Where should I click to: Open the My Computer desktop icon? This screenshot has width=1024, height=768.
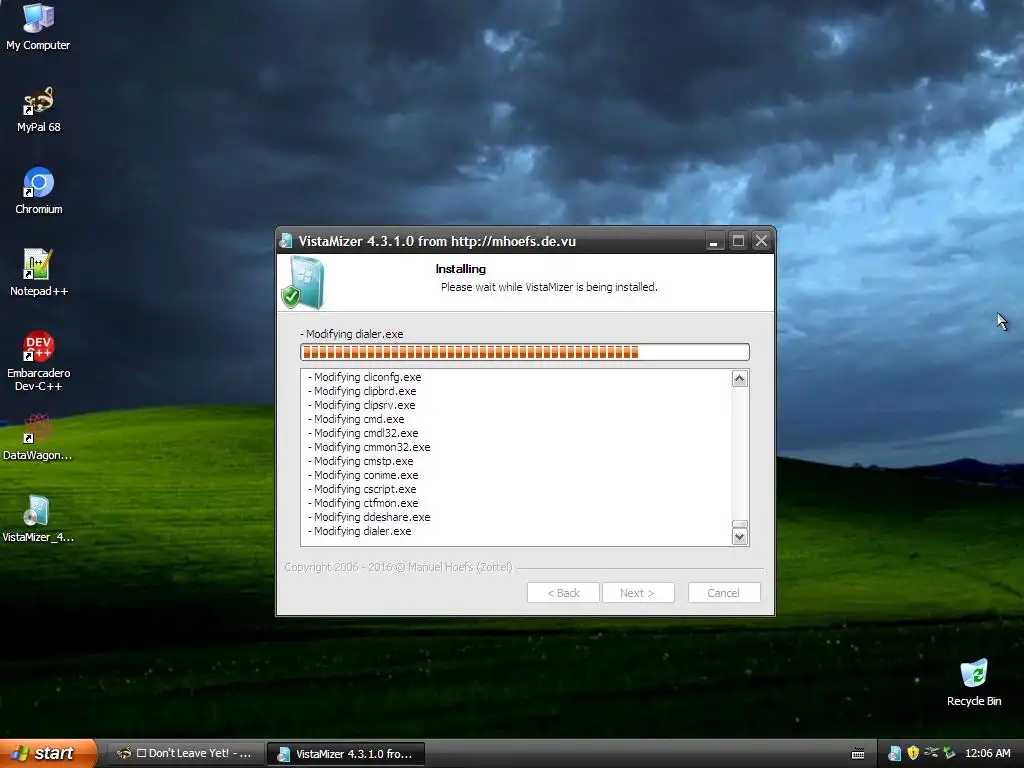38,26
